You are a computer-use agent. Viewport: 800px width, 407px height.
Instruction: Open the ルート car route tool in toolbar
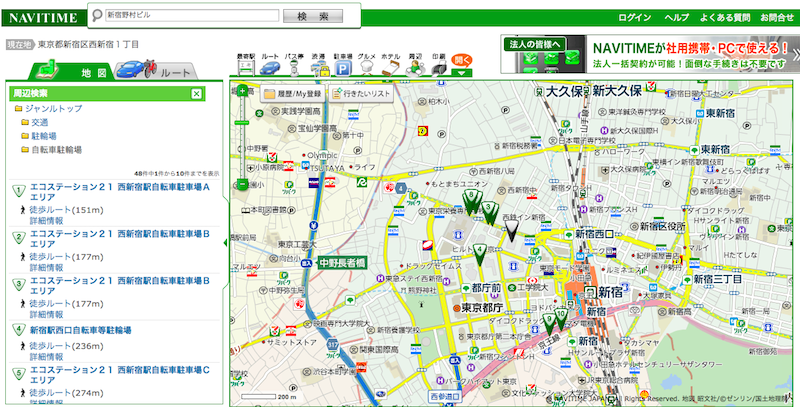pyautogui.click(x=270, y=65)
